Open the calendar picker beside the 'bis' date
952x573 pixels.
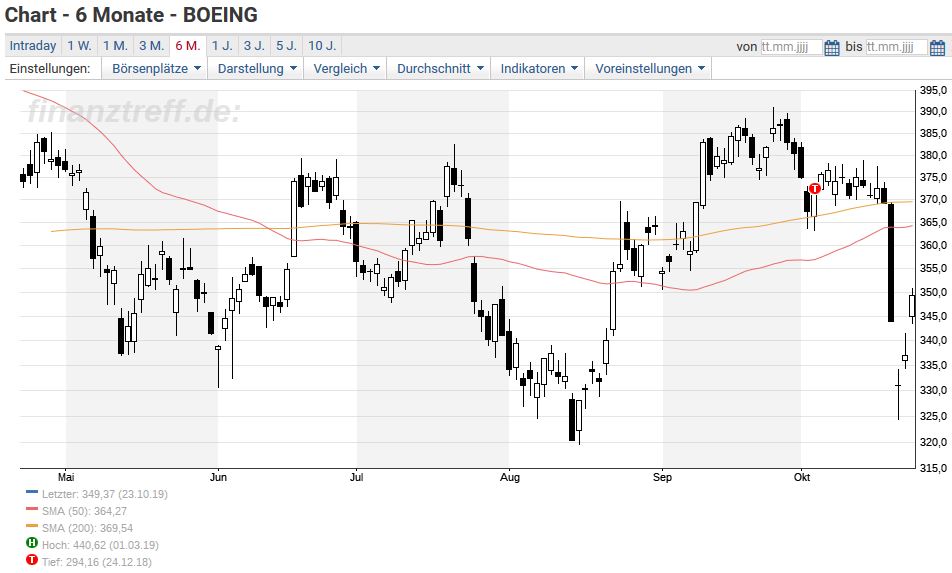pyautogui.click(x=937, y=47)
